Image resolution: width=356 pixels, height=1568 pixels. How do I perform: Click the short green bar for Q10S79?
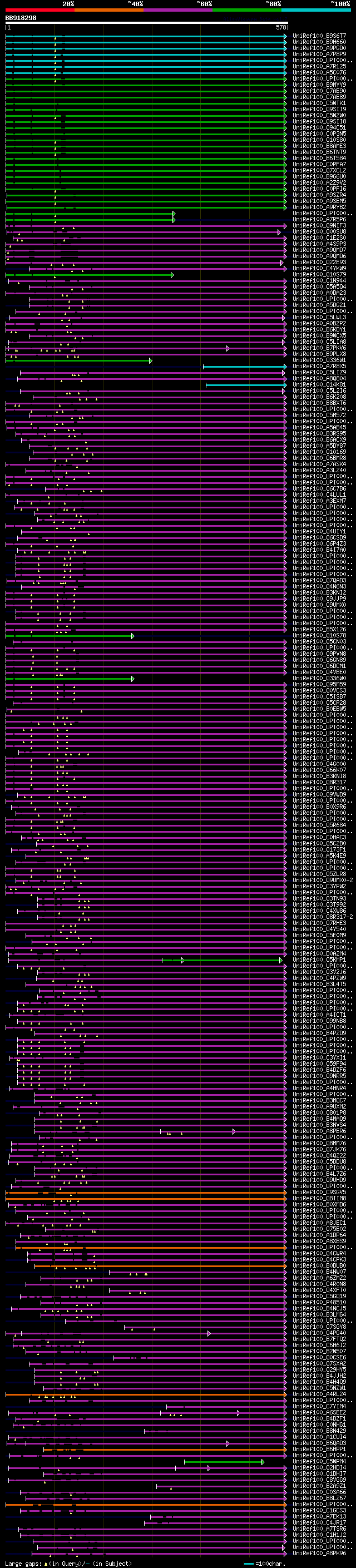click(x=90, y=275)
